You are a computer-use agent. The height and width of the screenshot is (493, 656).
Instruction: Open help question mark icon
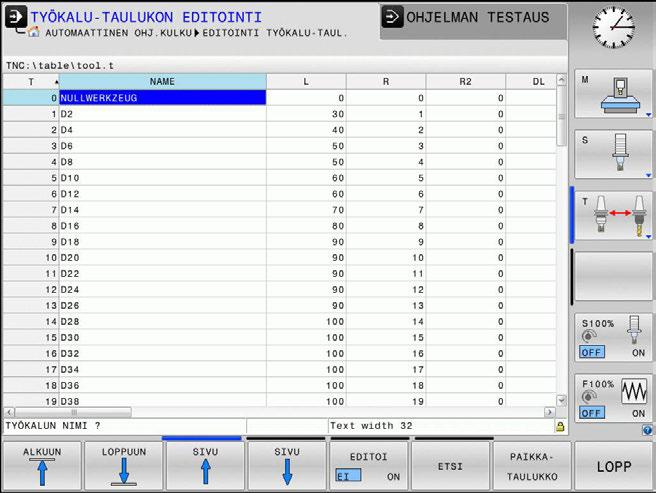tap(647, 430)
